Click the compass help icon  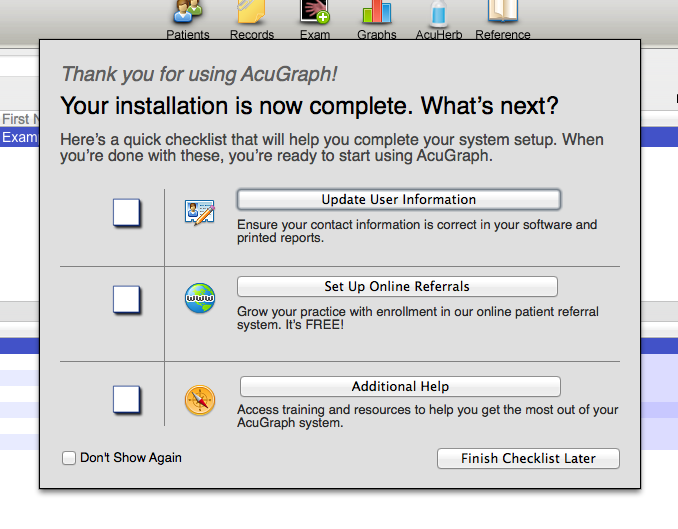point(200,400)
